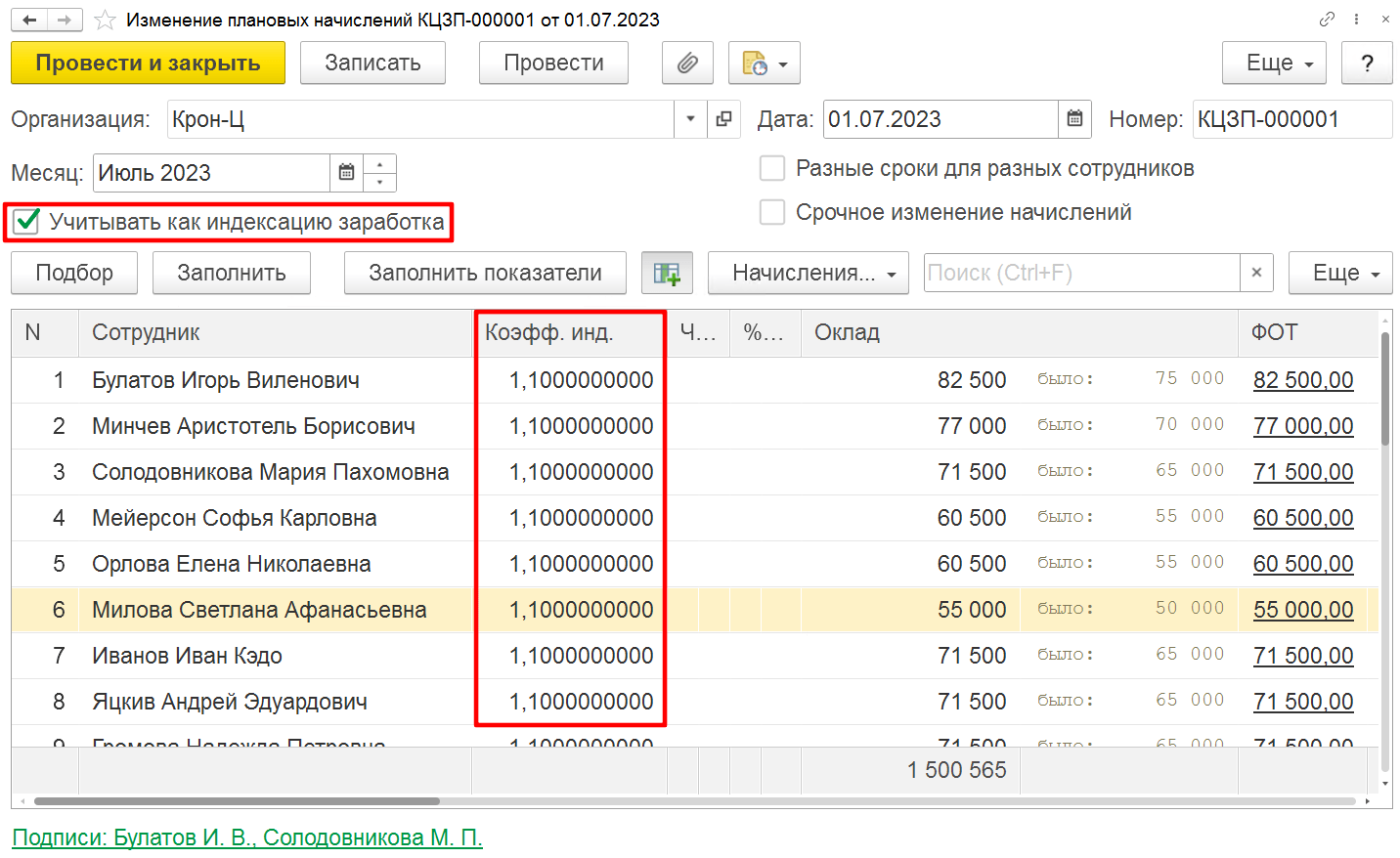Click the add-columns table icon button
The image size is (1400, 858).
[667, 273]
